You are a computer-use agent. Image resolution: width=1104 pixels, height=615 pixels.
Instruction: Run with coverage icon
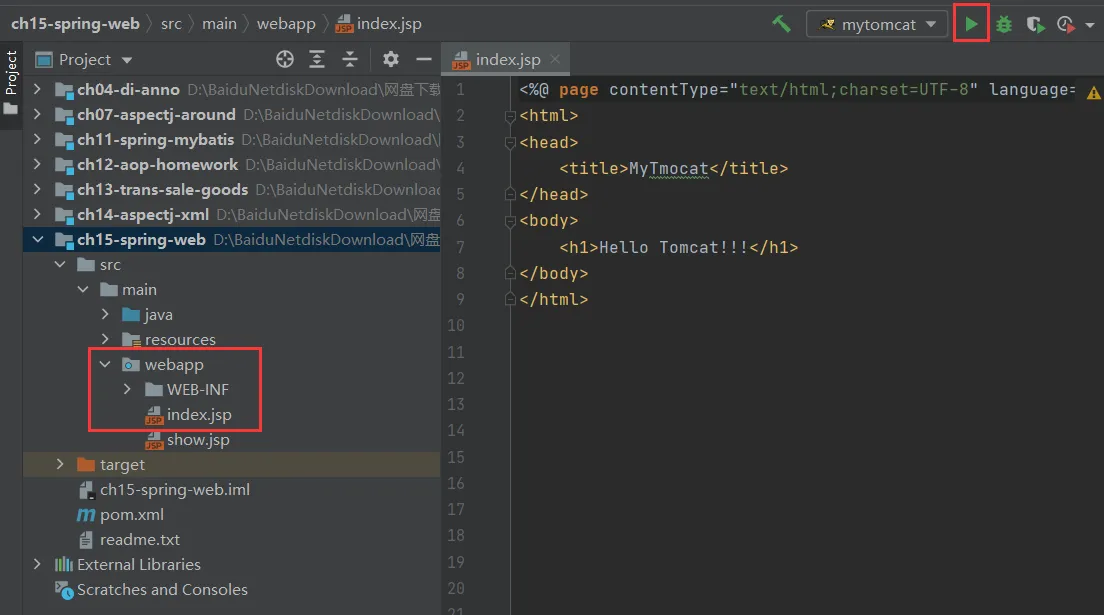(x=1035, y=25)
